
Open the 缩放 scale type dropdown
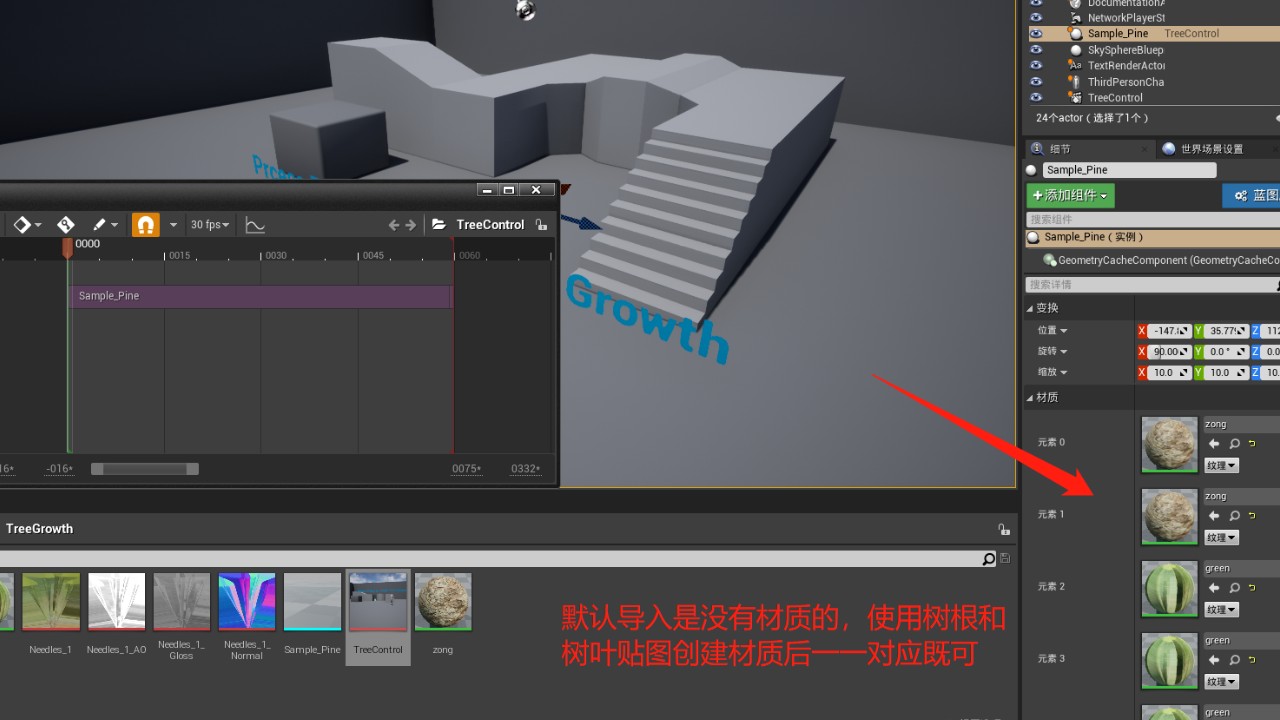point(1052,372)
